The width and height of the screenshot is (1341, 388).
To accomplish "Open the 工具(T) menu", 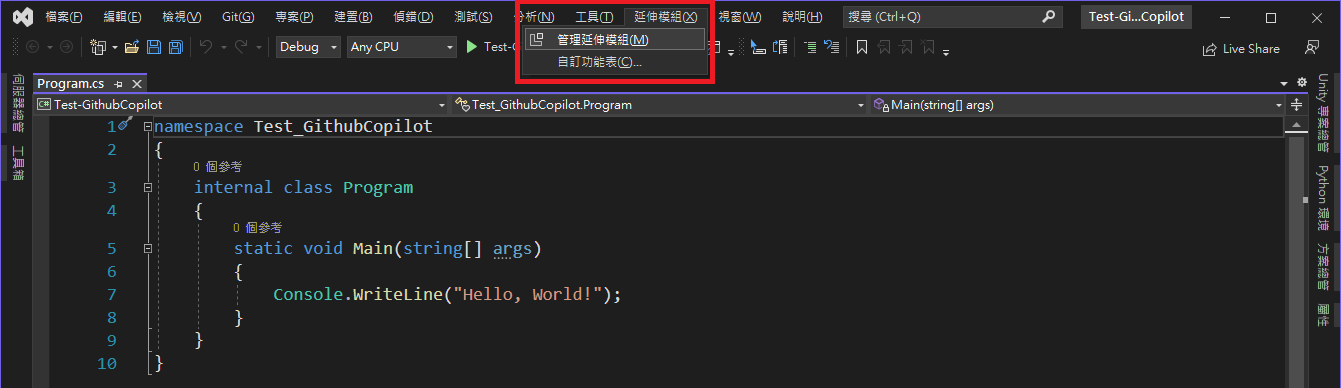I will [594, 17].
